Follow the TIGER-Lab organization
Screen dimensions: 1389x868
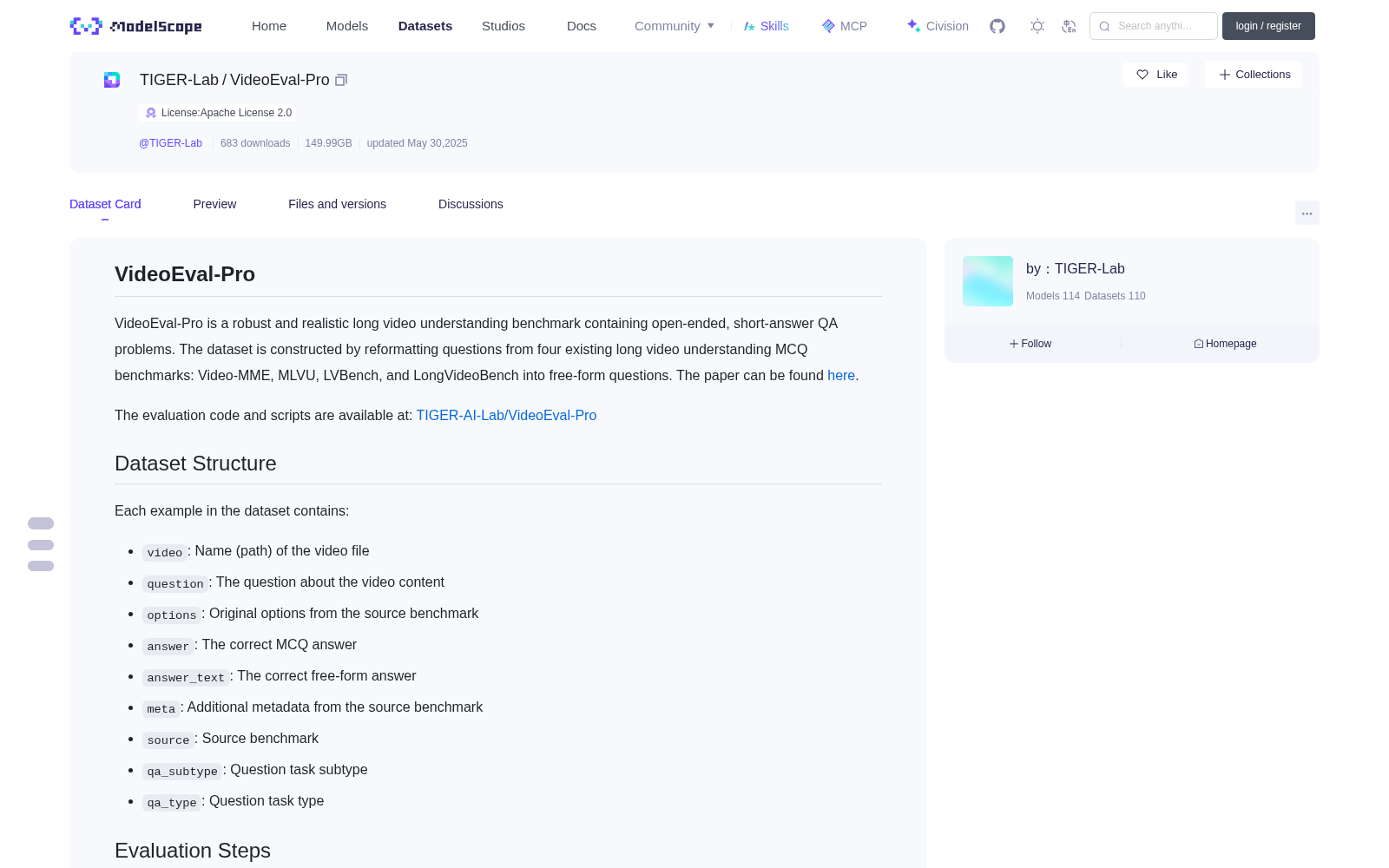pyautogui.click(x=1030, y=344)
